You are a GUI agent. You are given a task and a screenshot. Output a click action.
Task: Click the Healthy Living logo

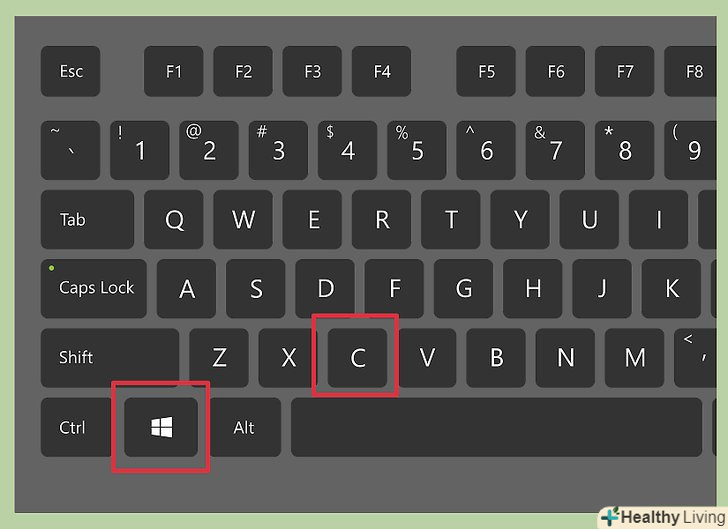point(664,517)
